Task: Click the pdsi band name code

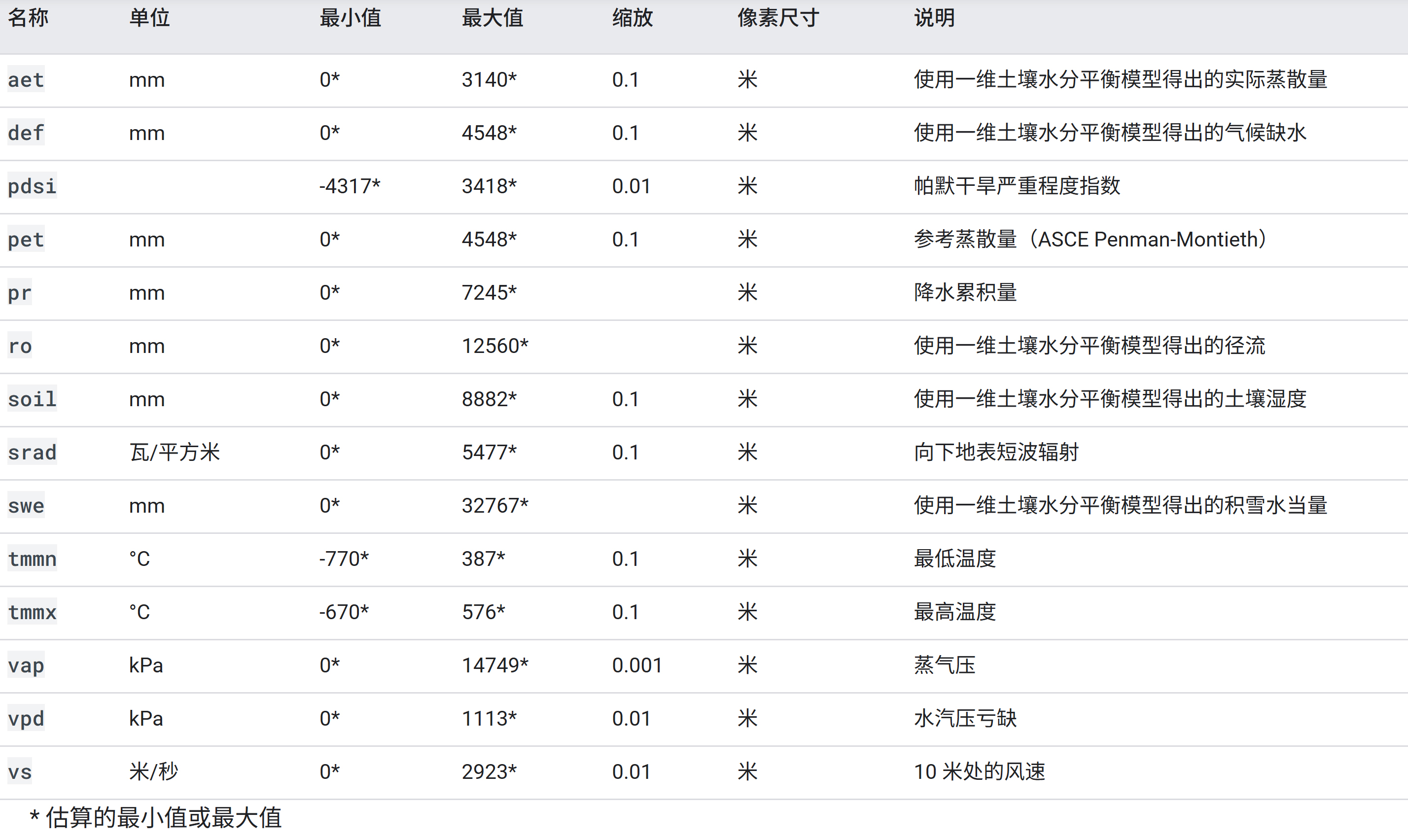Action: [x=32, y=186]
